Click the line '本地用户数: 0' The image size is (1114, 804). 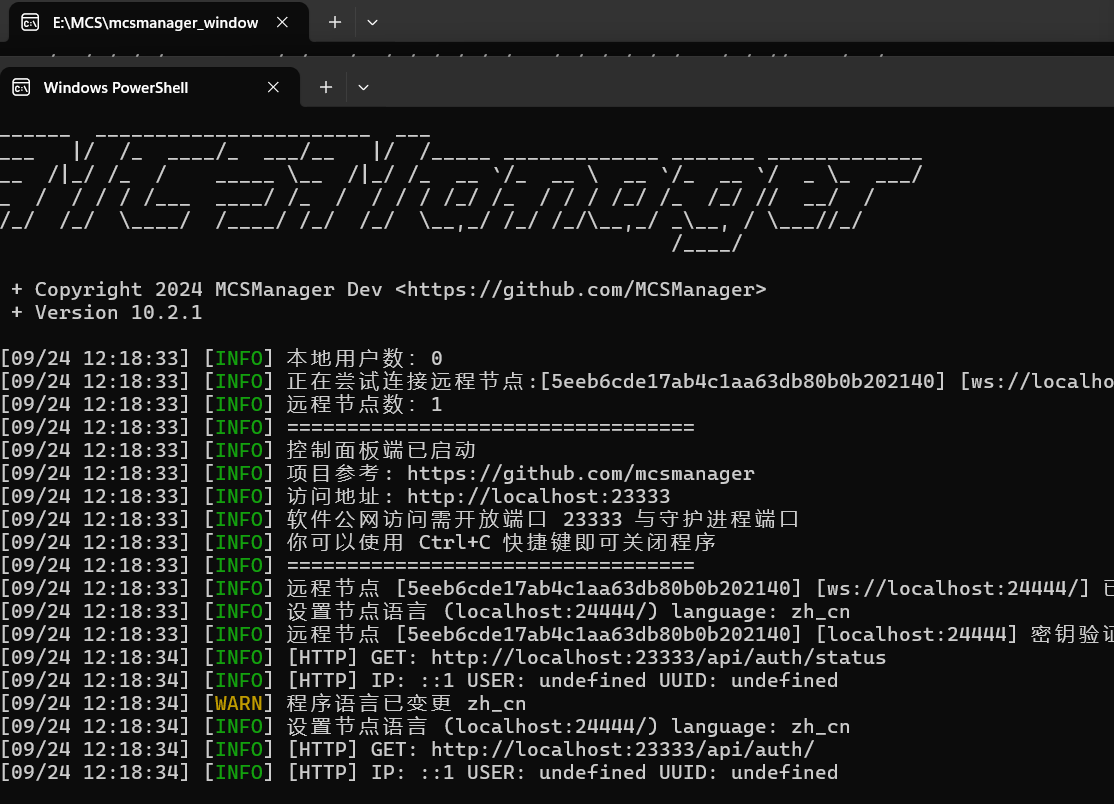(x=364, y=359)
